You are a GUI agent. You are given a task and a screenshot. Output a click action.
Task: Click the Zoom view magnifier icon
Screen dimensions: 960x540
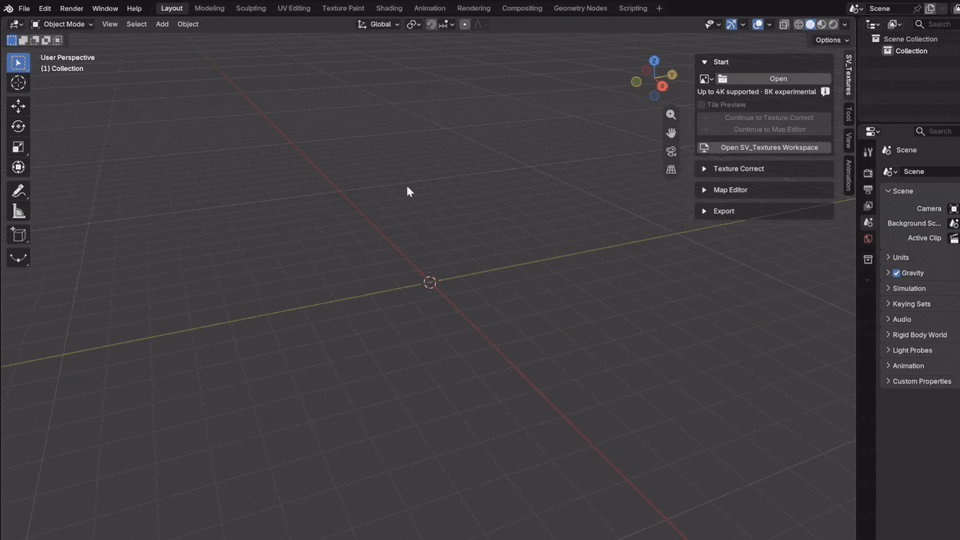pos(671,114)
